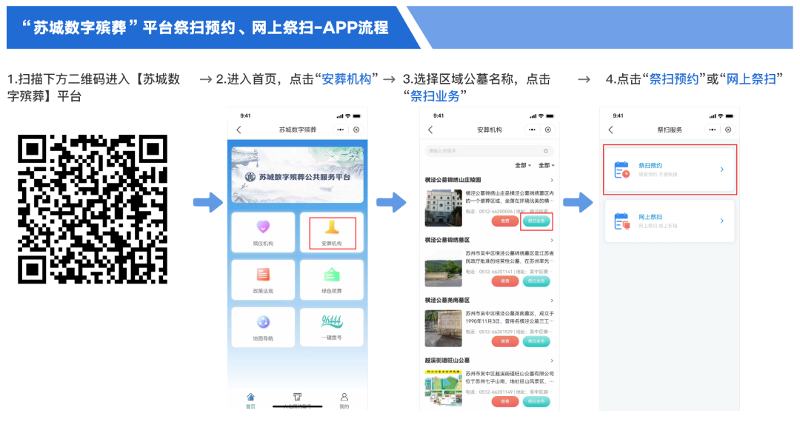800x433 pixels.
Task: Click the red button on first cemetery card
Action: tap(506, 222)
